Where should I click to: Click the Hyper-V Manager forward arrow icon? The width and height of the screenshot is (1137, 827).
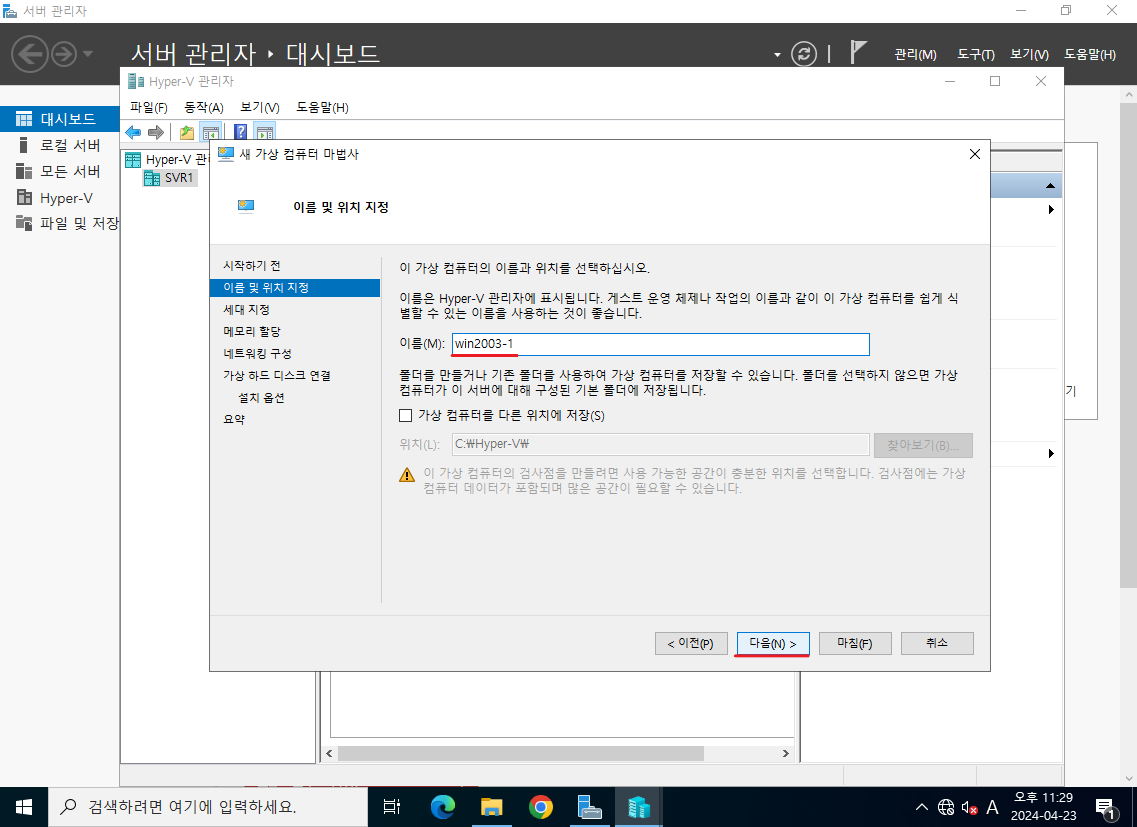155,132
